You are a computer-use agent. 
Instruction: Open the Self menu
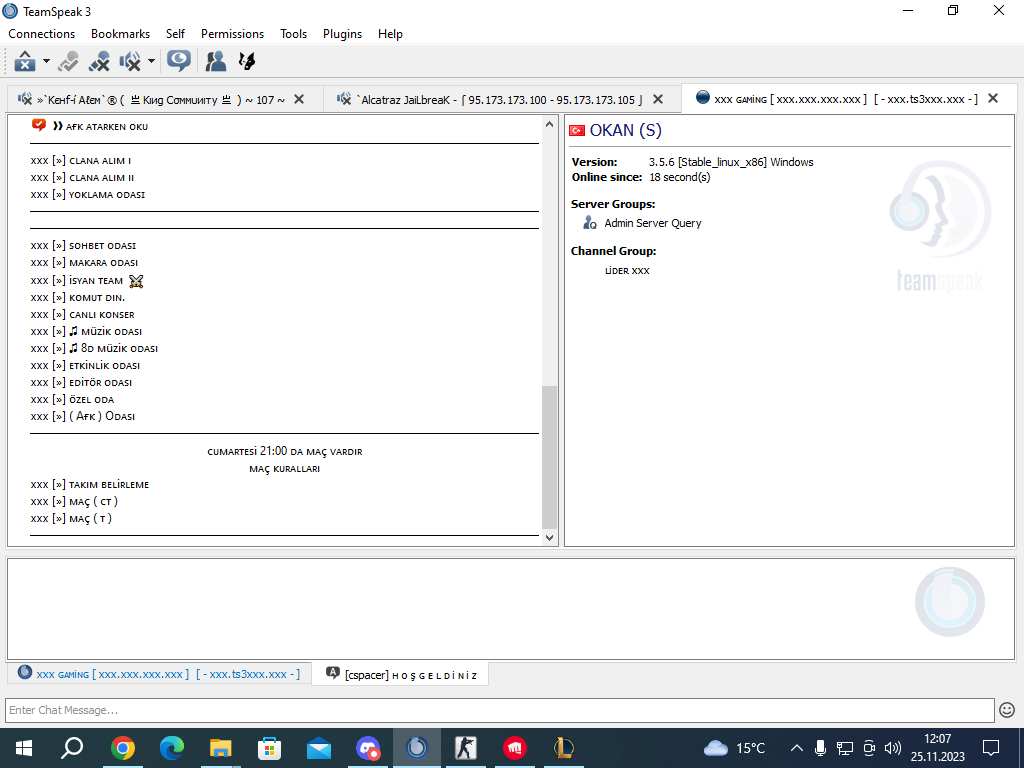click(175, 34)
